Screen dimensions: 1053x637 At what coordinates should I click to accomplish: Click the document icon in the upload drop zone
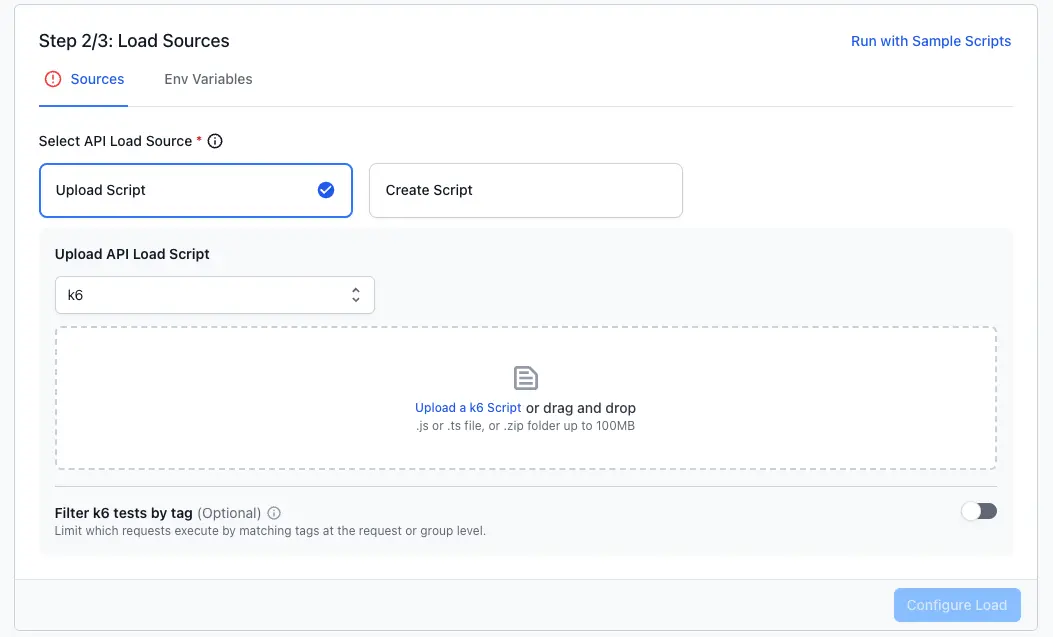tap(526, 378)
